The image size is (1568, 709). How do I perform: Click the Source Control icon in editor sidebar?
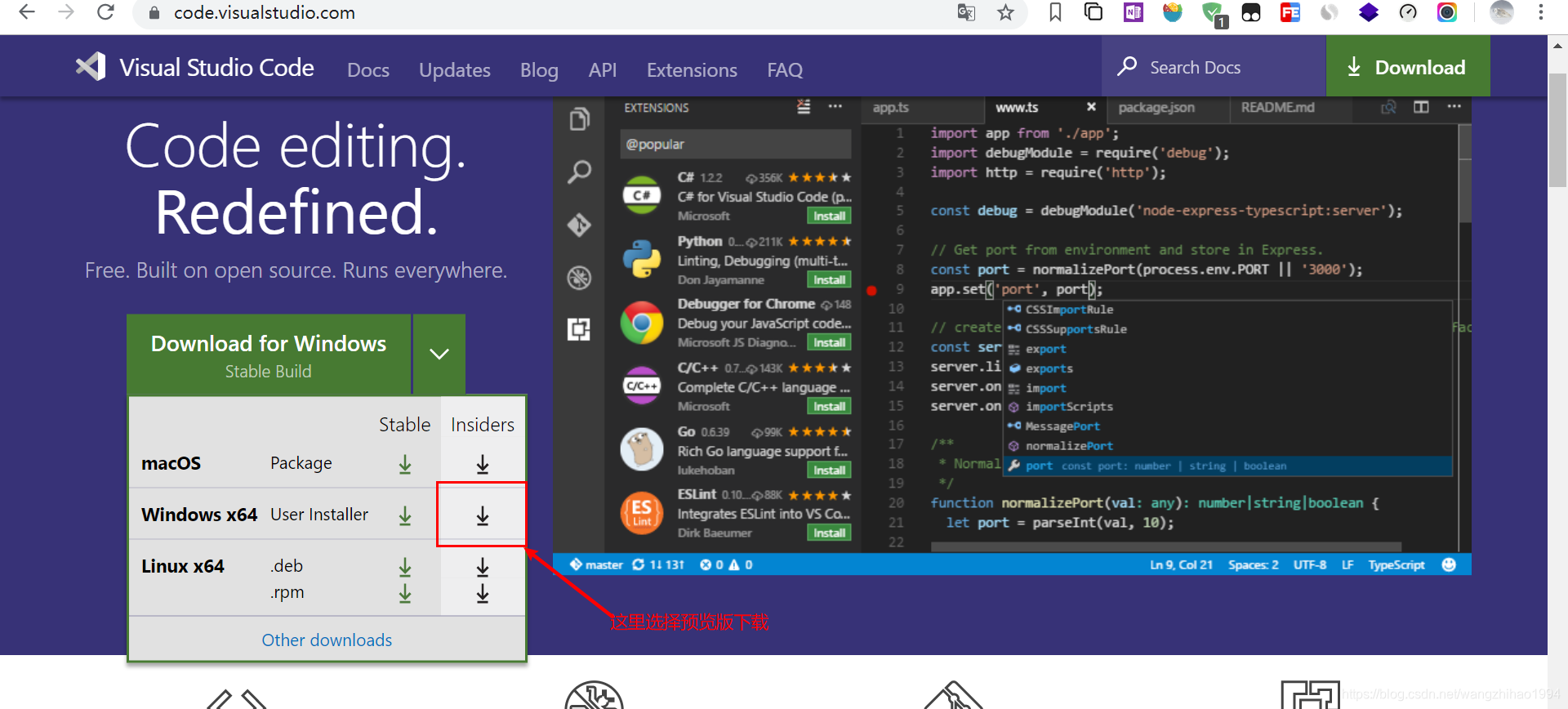tap(580, 225)
